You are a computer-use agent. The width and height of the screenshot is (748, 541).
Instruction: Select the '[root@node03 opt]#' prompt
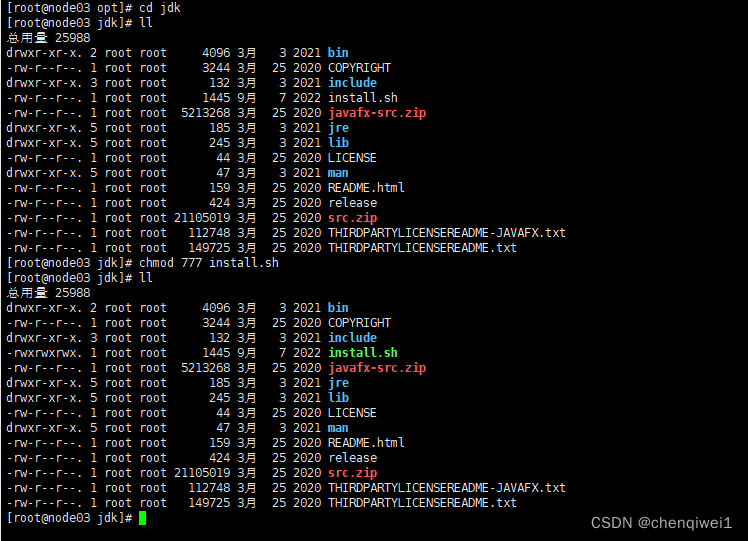coord(70,8)
